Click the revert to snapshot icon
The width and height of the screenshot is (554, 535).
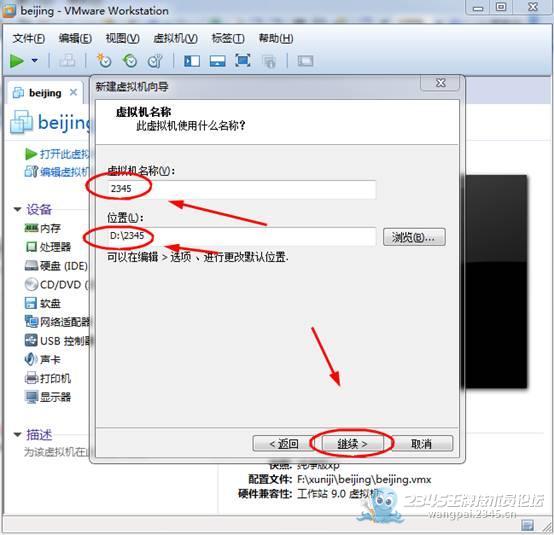click(130, 61)
